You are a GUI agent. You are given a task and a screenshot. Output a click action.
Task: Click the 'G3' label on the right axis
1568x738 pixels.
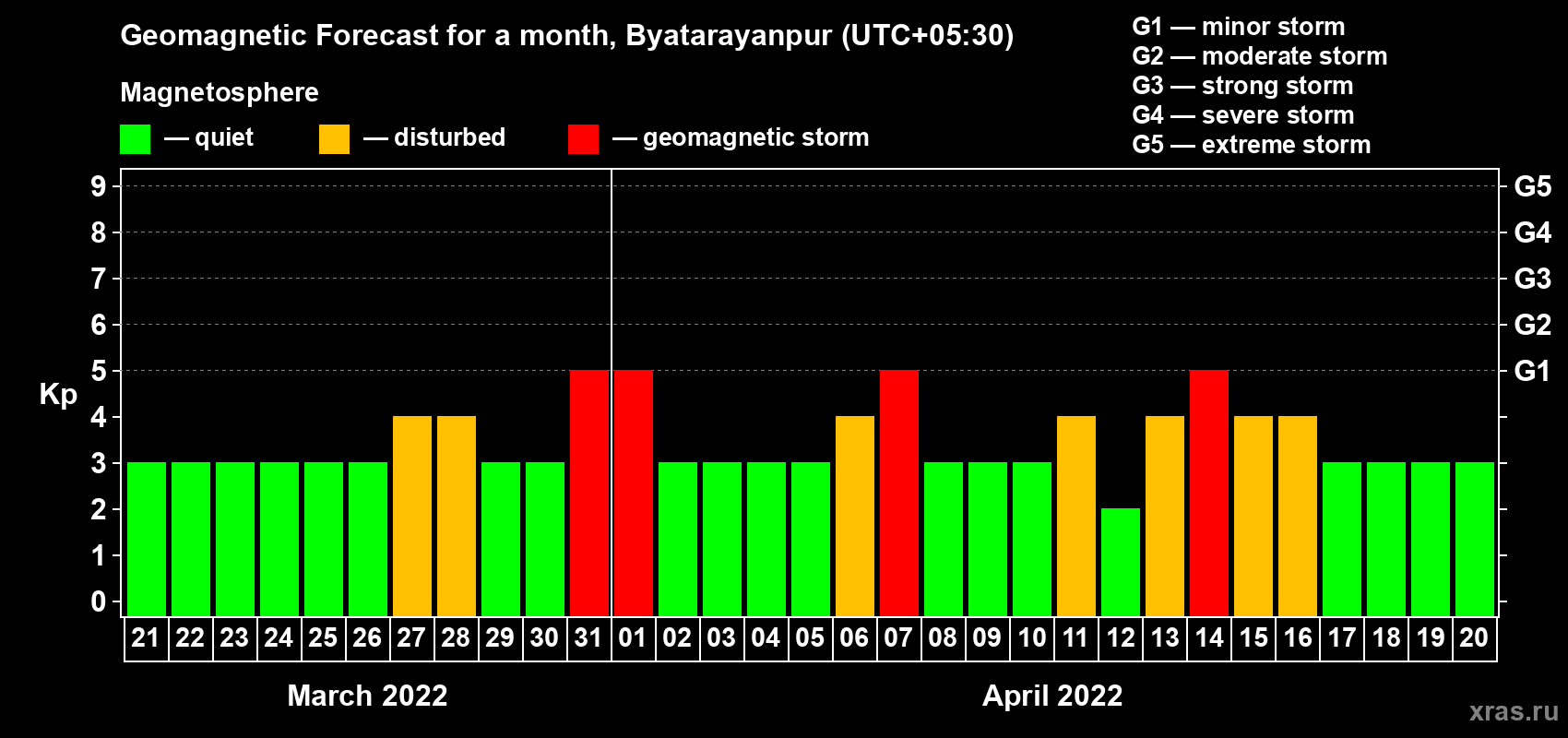(x=1532, y=279)
